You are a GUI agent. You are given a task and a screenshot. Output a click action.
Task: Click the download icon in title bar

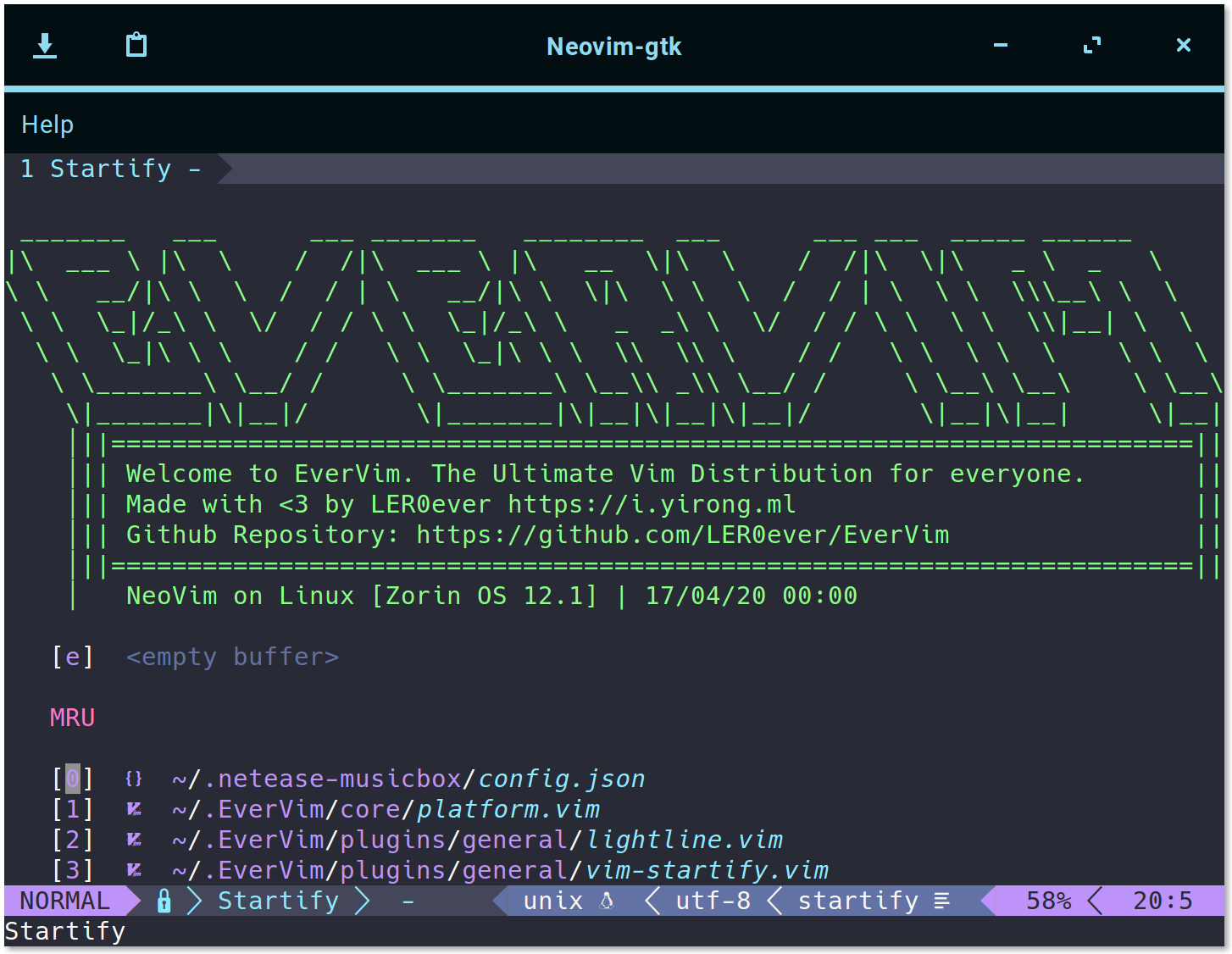[45, 46]
